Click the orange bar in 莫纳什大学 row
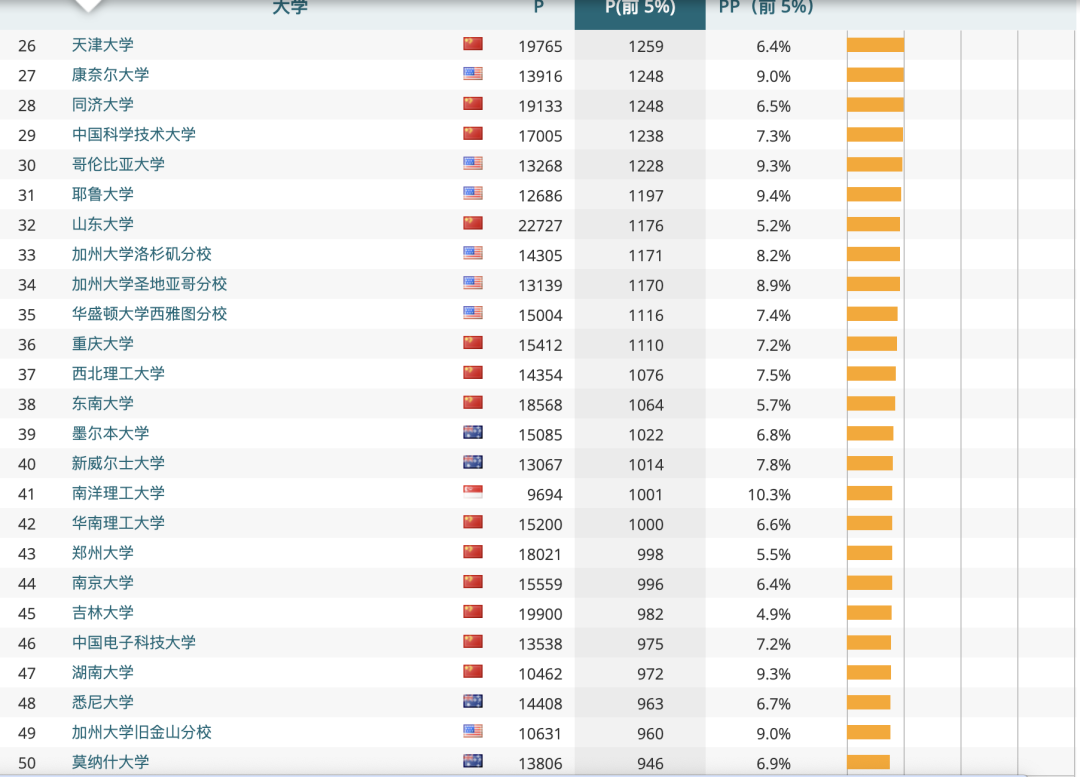Image resolution: width=1080 pixels, height=777 pixels. pos(869,762)
